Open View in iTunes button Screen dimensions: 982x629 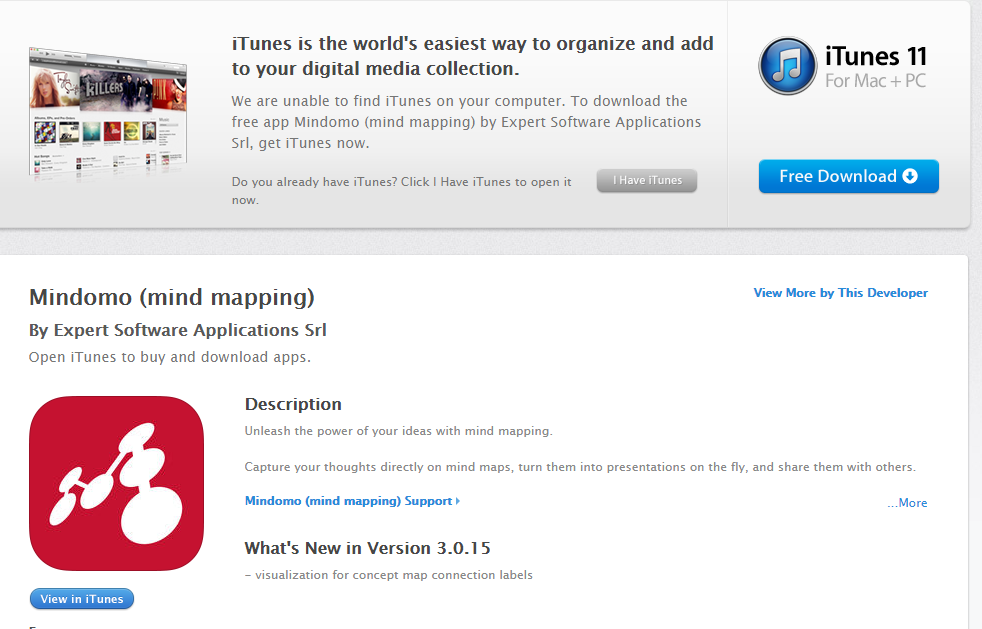tap(82, 599)
